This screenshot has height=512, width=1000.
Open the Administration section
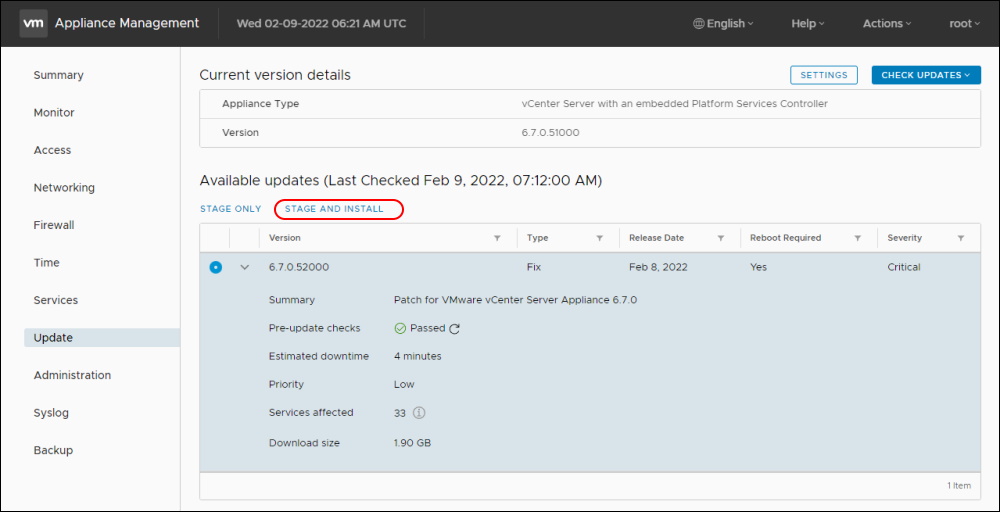[73, 376]
